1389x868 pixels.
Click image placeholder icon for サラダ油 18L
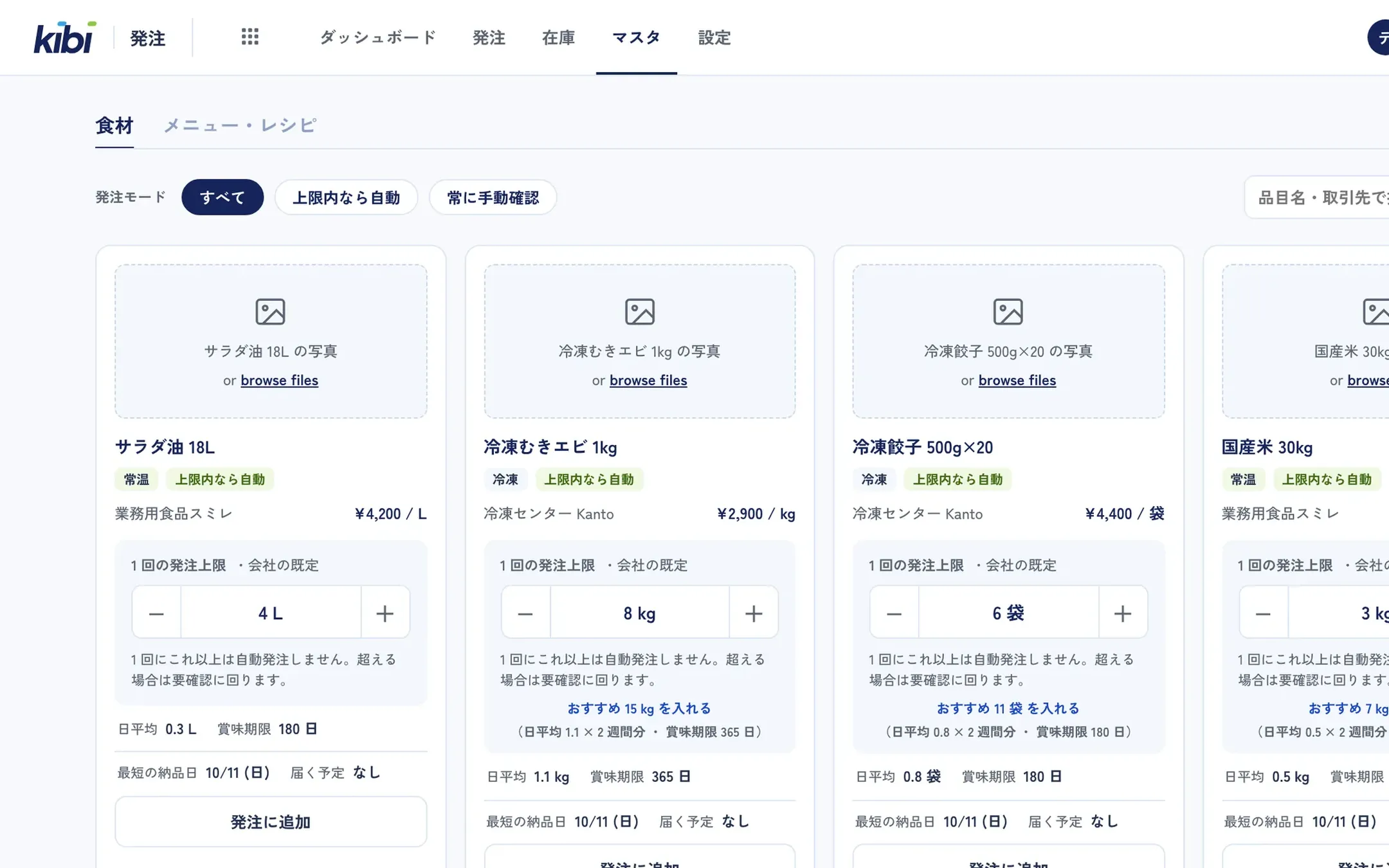tap(270, 312)
